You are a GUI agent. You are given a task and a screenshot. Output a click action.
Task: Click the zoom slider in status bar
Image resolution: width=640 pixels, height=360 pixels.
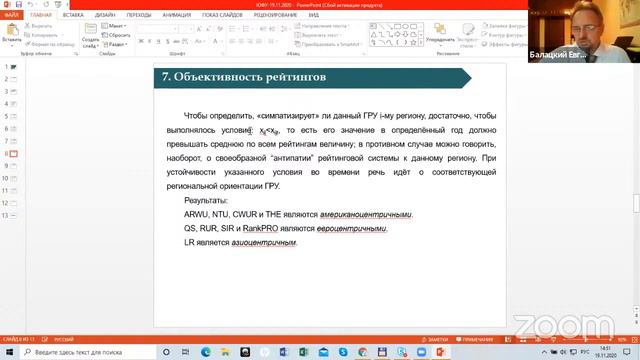pyautogui.click(x=586, y=340)
